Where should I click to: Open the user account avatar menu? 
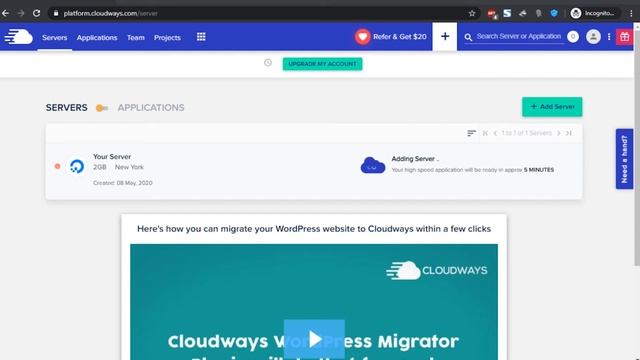(593, 37)
